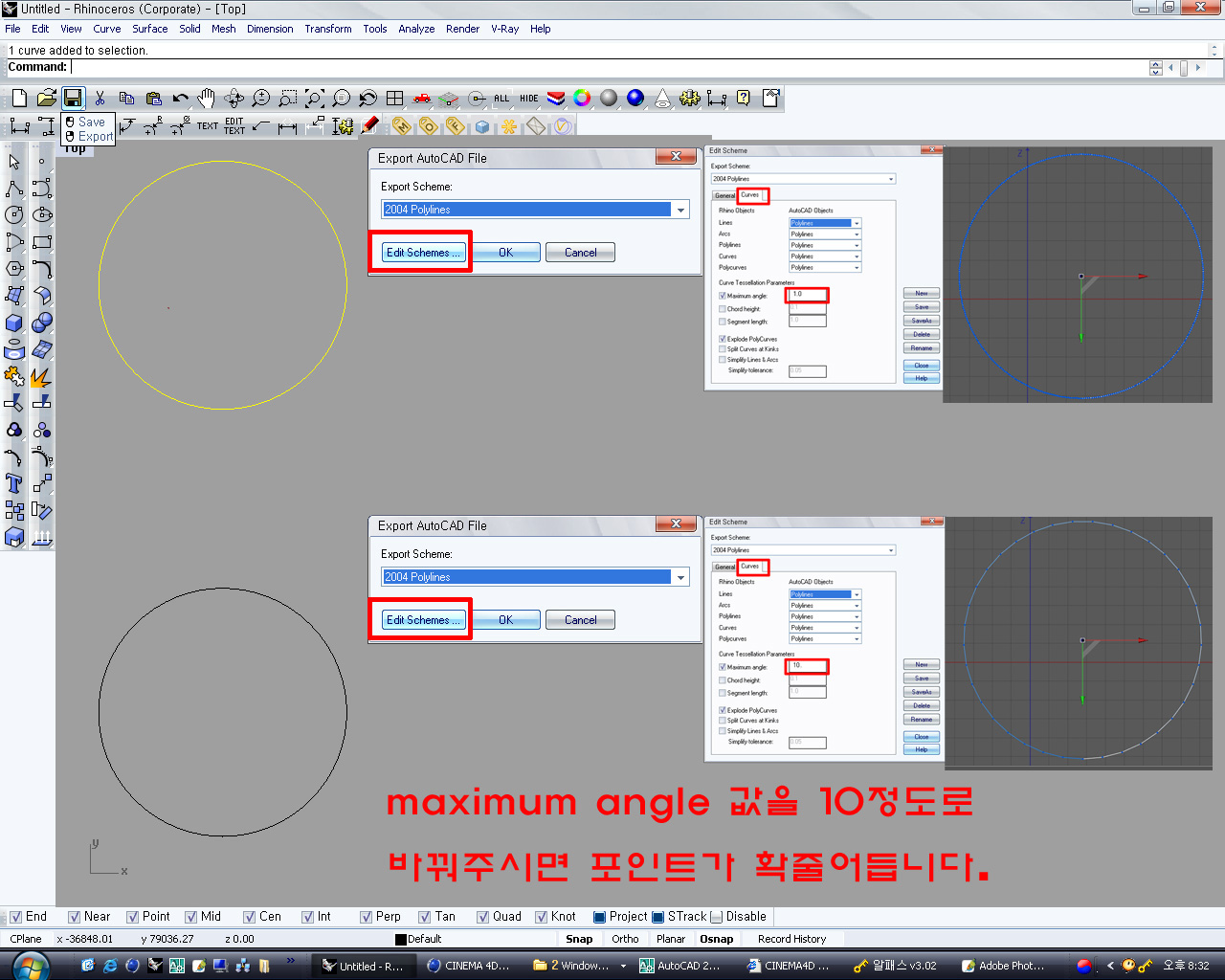
Task: Click the TEXT dimension toolbar icon
Action: click(x=208, y=125)
